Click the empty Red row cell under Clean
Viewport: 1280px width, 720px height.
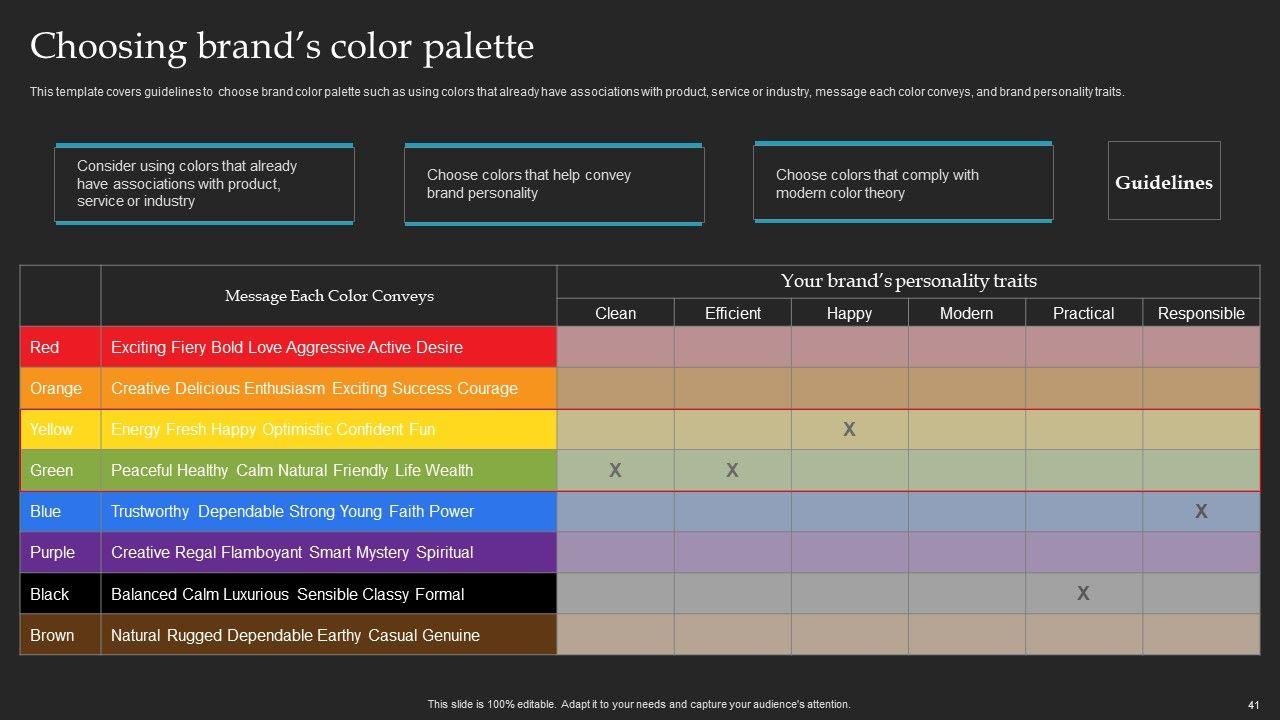615,347
